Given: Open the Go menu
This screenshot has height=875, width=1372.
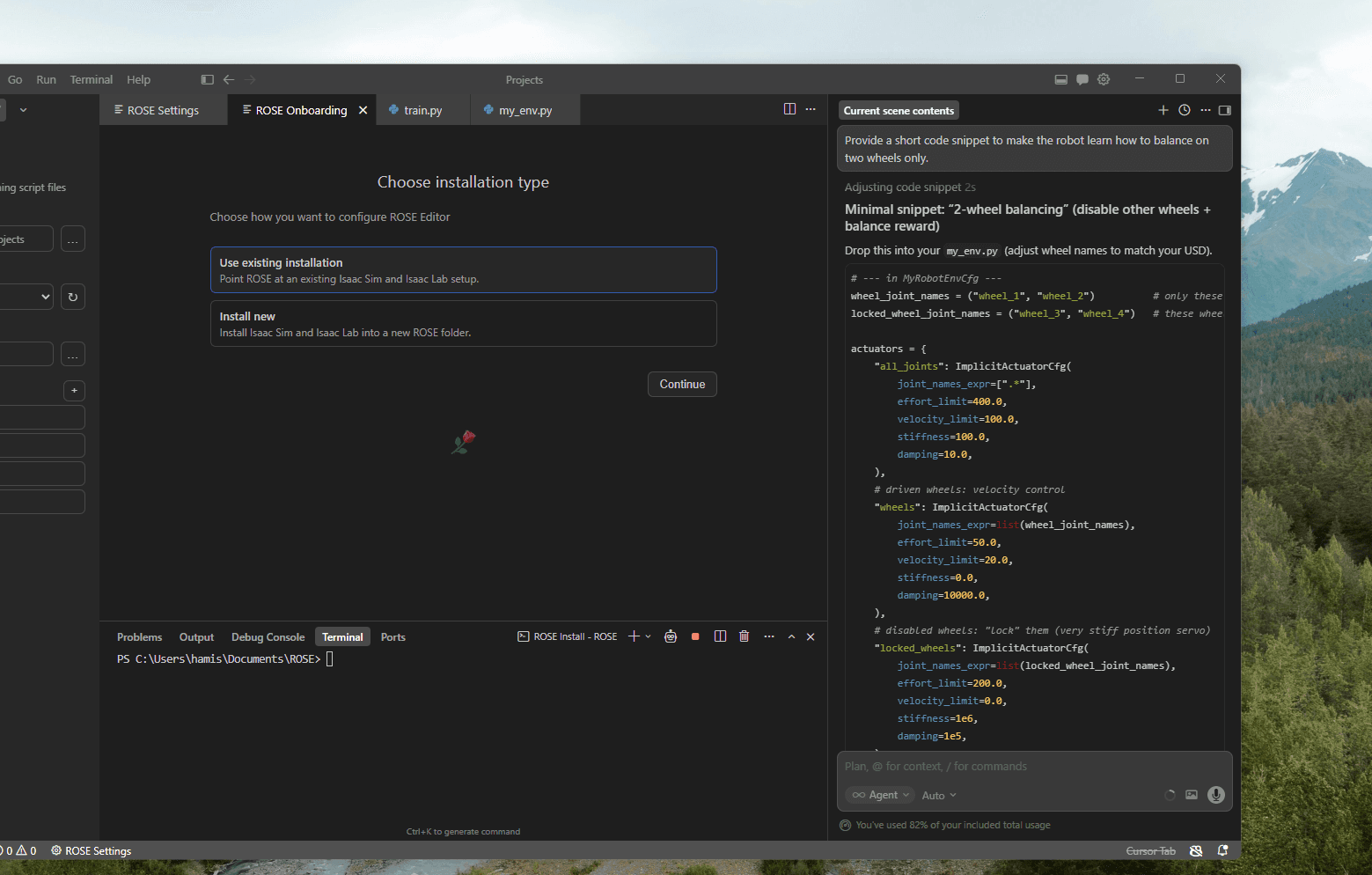Looking at the screenshot, I should coord(15,79).
